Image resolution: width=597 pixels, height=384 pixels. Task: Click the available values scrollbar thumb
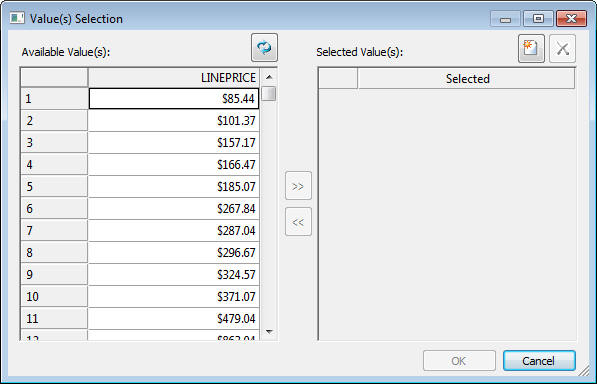click(x=269, y=94)
